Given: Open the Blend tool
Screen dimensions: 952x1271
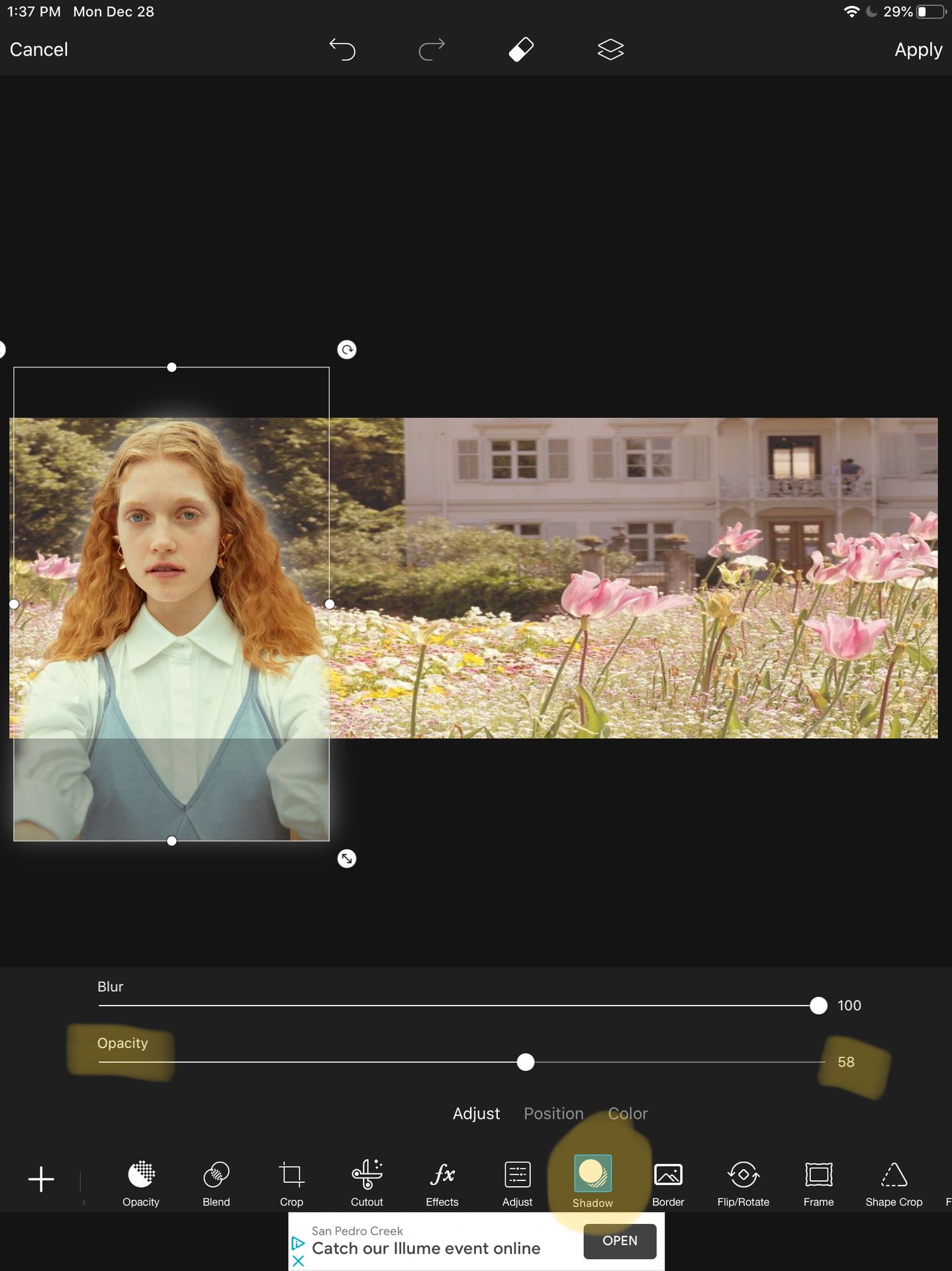Looking at the screenshot, I should pos(216,1184).
